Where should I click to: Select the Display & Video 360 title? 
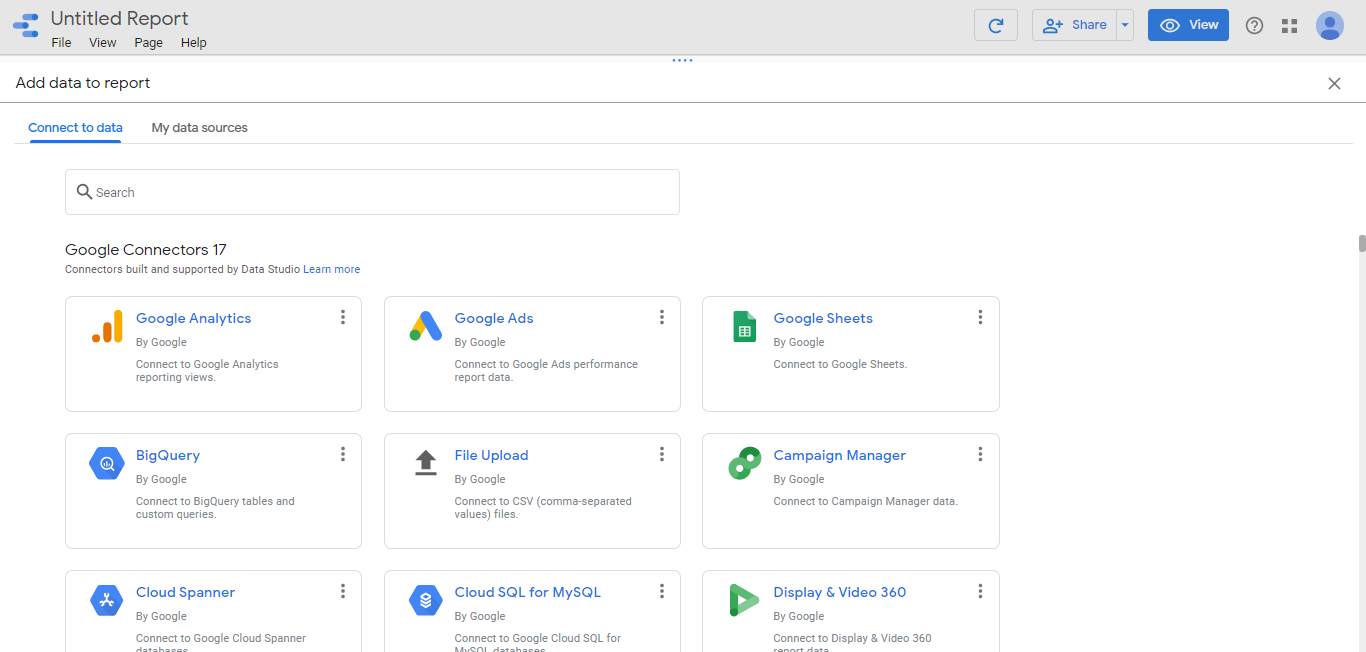(x=839, y=592)
